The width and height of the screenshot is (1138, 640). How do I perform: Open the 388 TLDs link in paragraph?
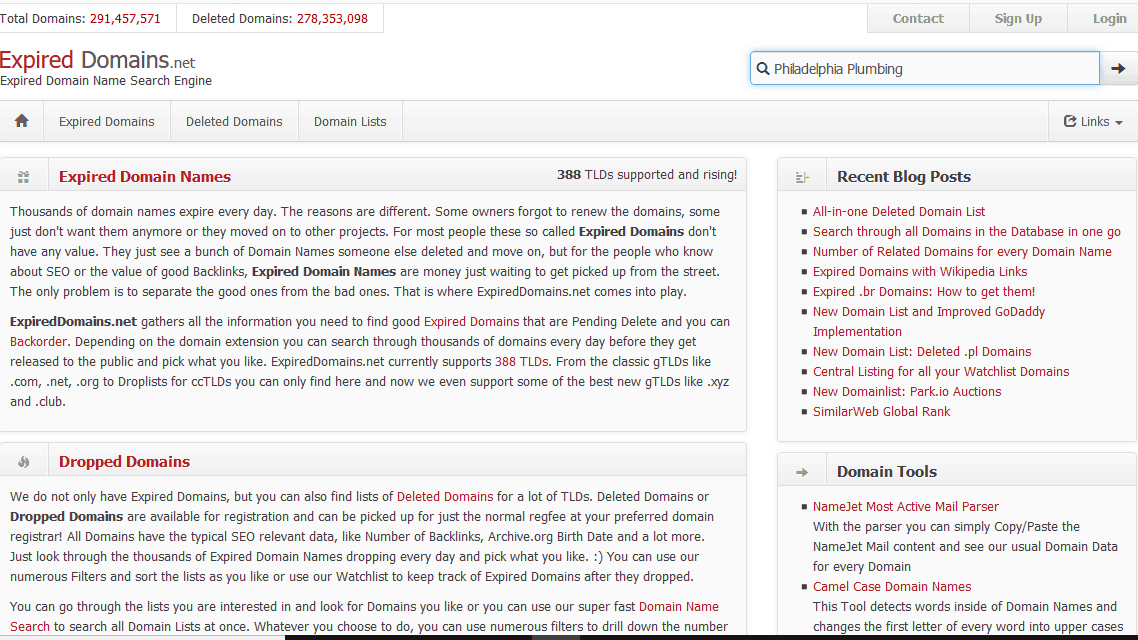point(521,361)
